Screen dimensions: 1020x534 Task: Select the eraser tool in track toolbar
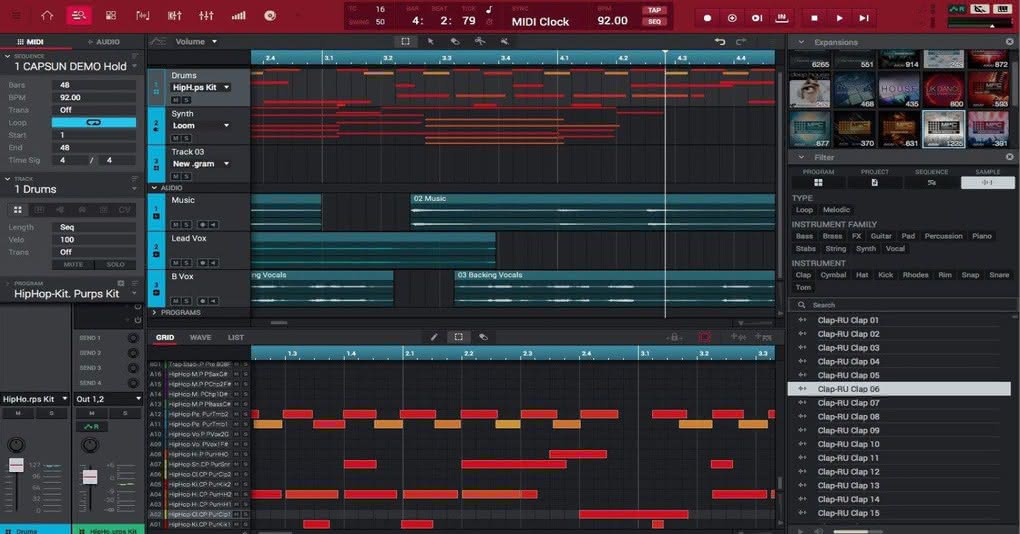(x=455, y=41)
